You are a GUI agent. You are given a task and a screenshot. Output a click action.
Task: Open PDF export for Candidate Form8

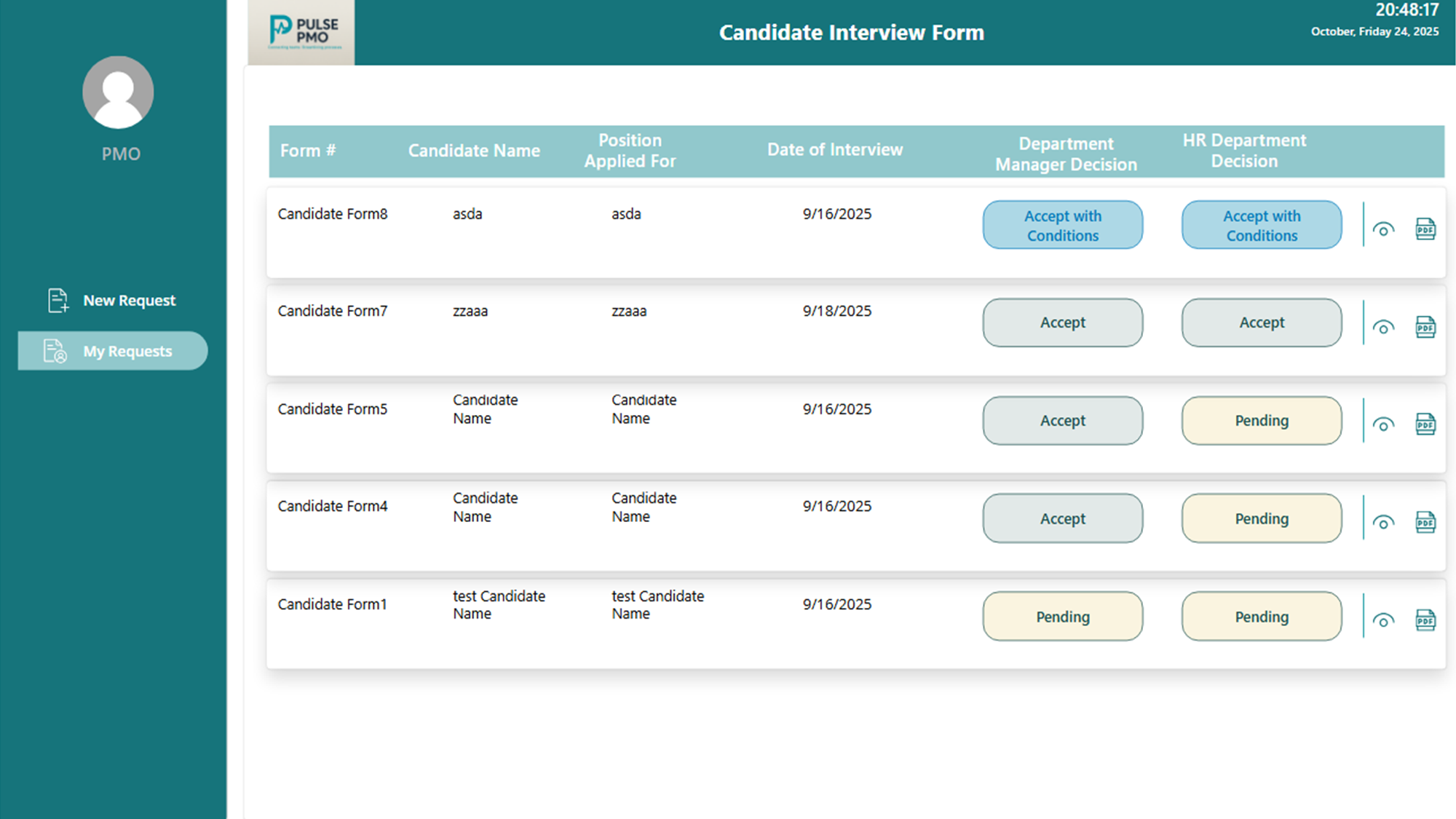[x=1425, y=228]
